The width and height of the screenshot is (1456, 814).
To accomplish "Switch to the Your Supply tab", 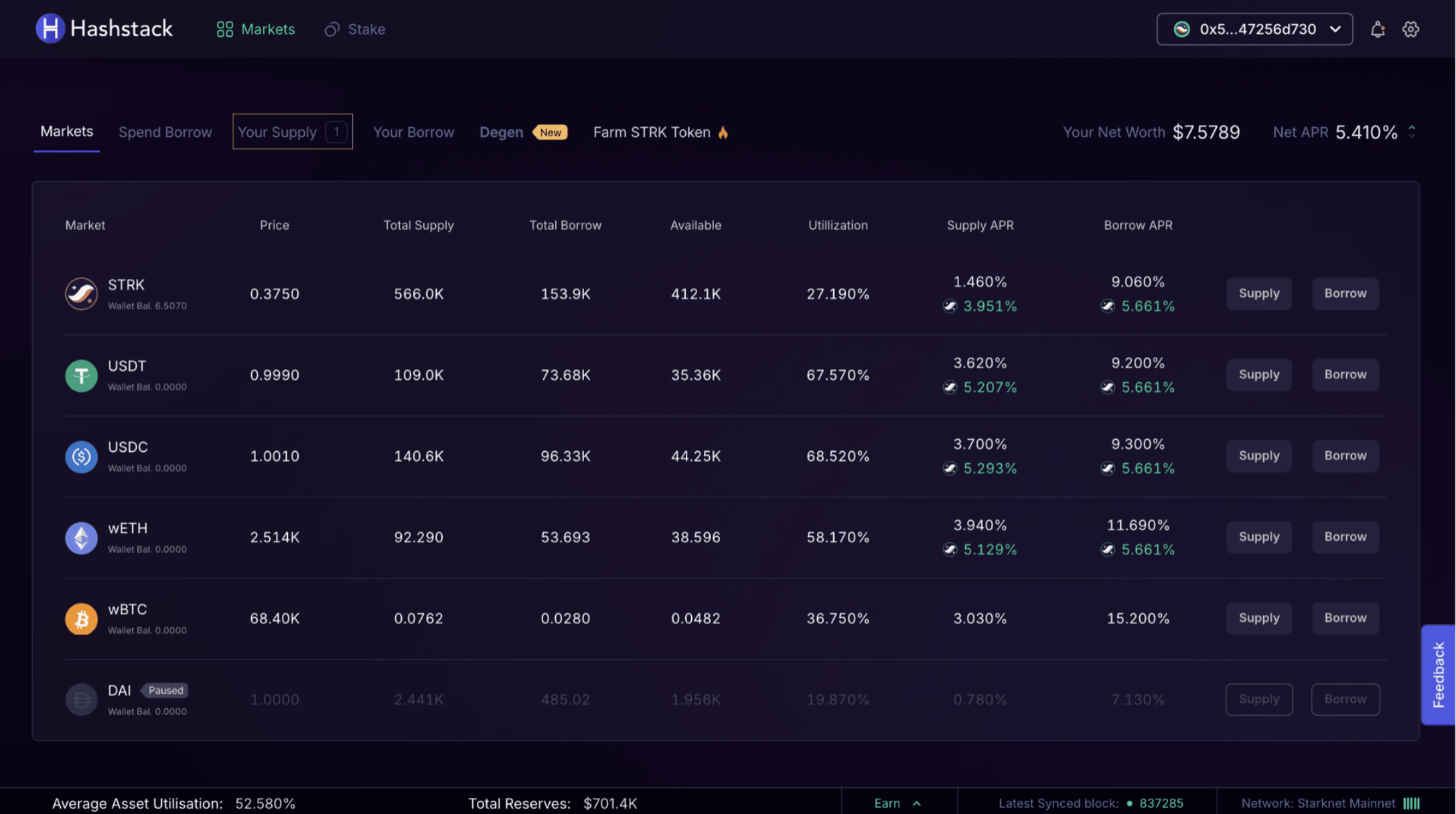I will point(292,132).
